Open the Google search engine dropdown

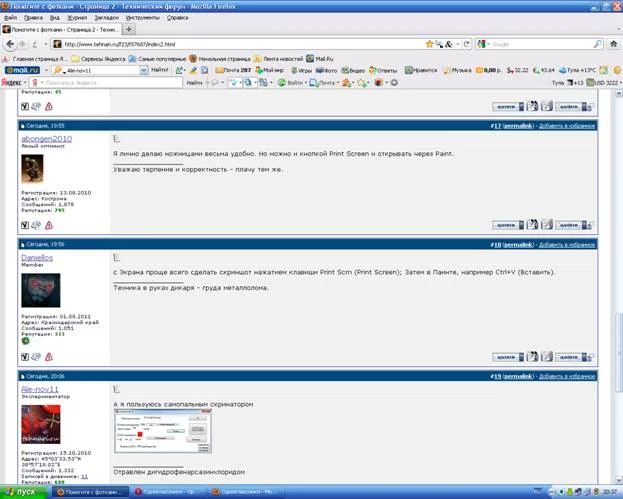coord(488,44)
